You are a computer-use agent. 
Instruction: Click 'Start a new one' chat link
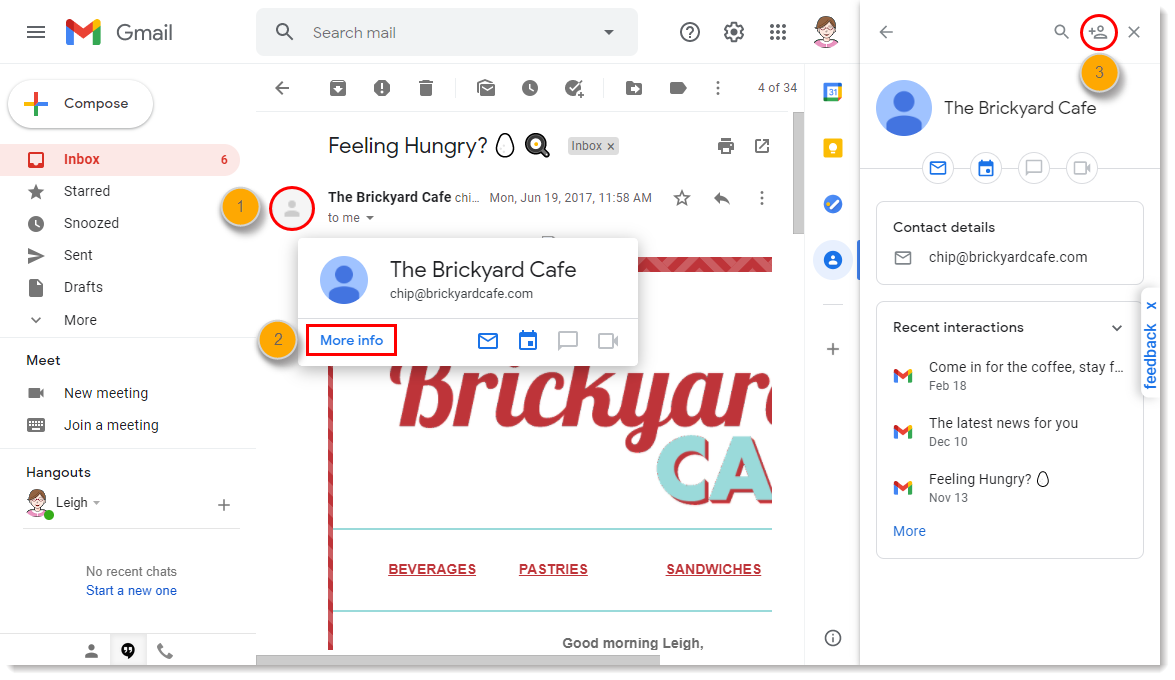tap(131, 591)
